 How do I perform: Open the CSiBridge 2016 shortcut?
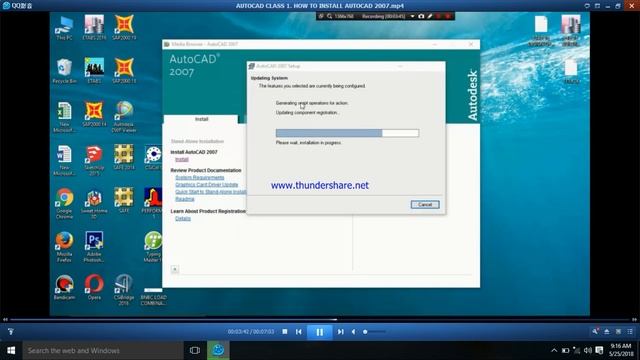click(124, 290)
